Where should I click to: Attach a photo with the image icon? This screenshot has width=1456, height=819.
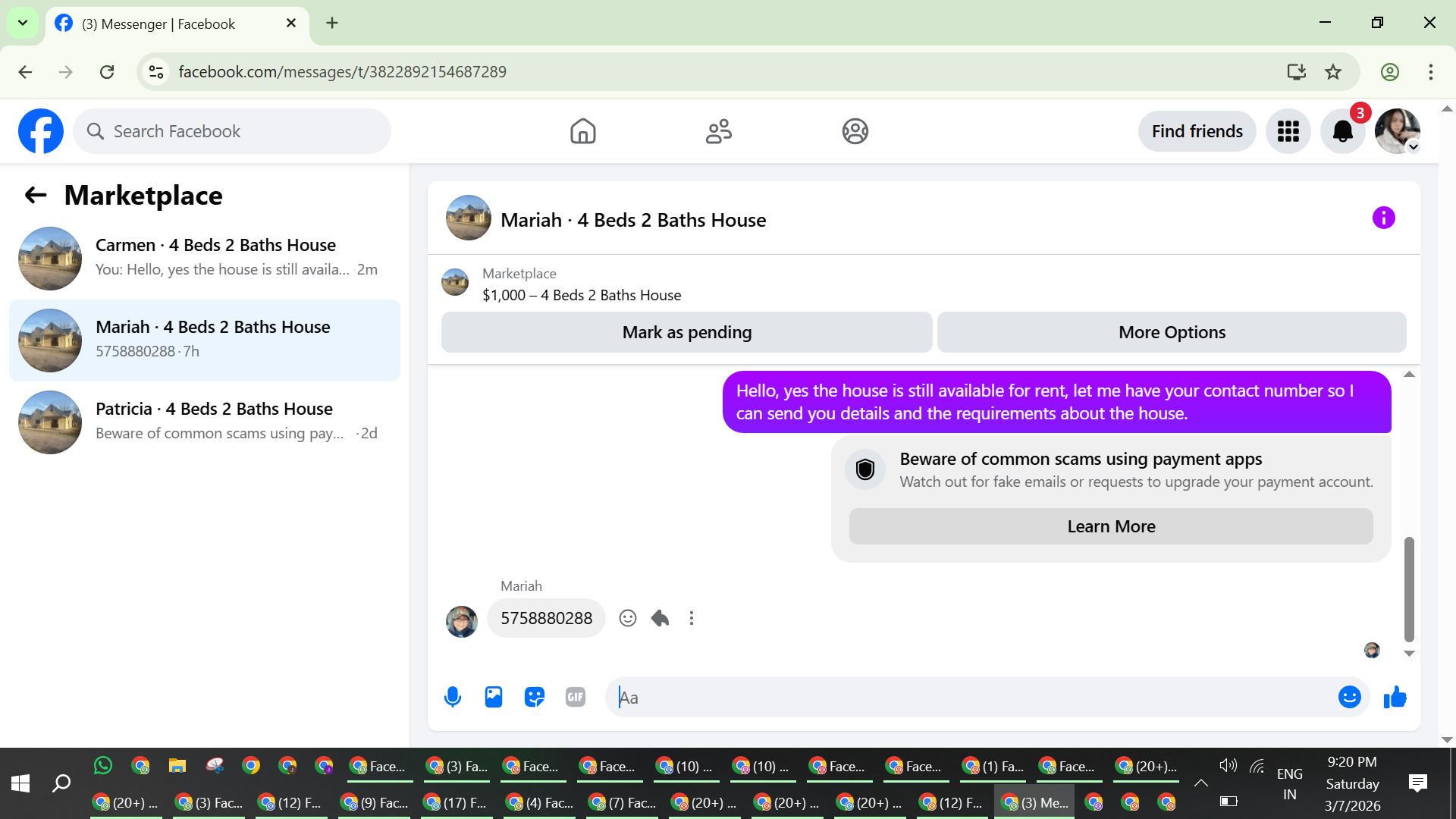pyautogui.click(x=494, y=697)
